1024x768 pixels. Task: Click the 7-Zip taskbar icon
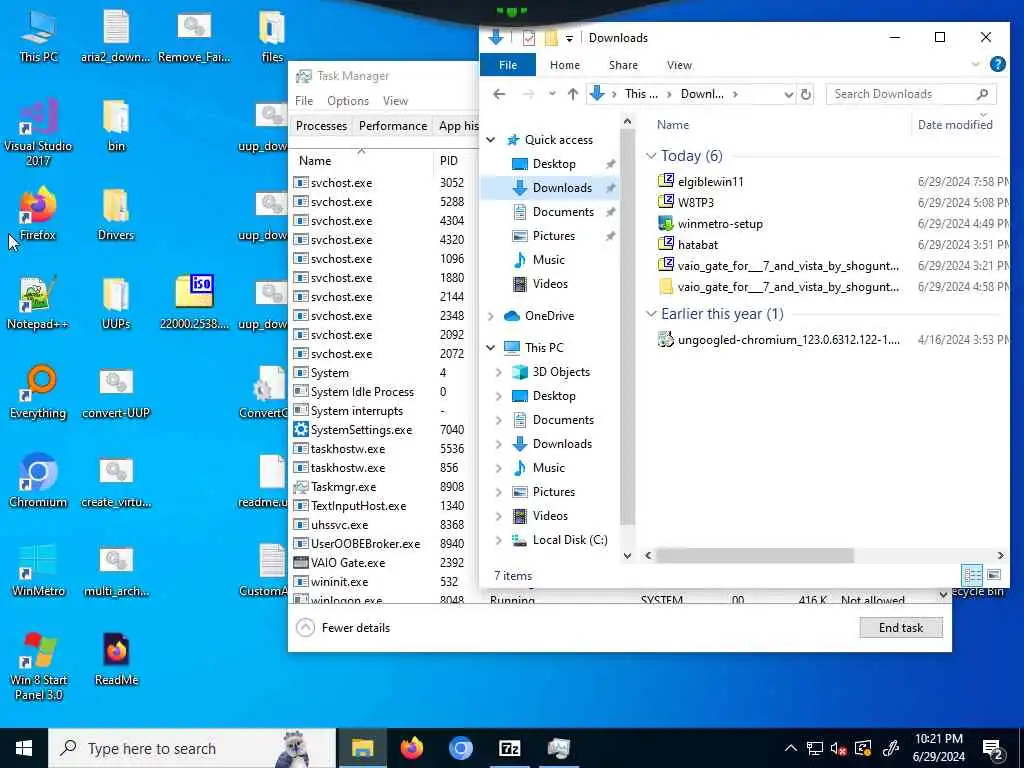point(509,748)
